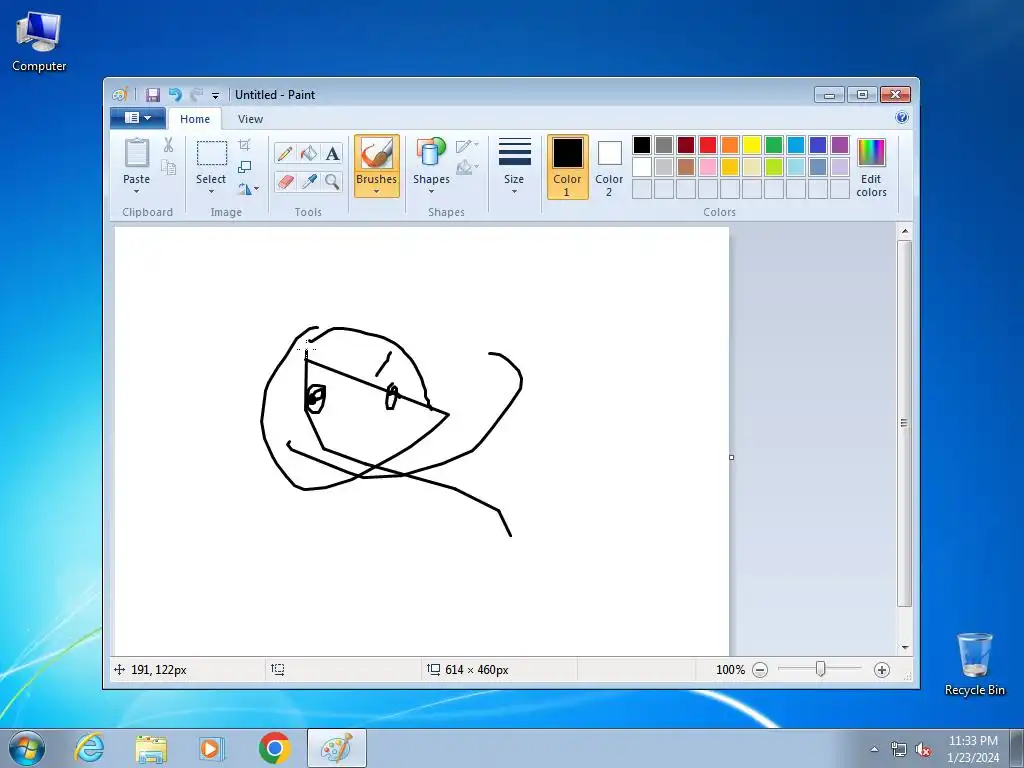Launch Google Chrome from taskbar
The height and width of the screenshot is (768, 1024).
tap(274, 748)
